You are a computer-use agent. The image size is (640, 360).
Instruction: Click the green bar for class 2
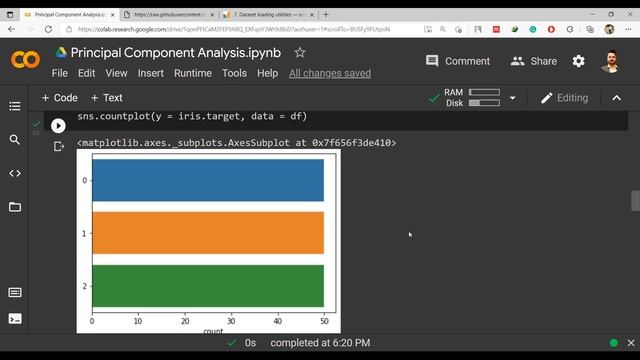click(x=208, y=286)
